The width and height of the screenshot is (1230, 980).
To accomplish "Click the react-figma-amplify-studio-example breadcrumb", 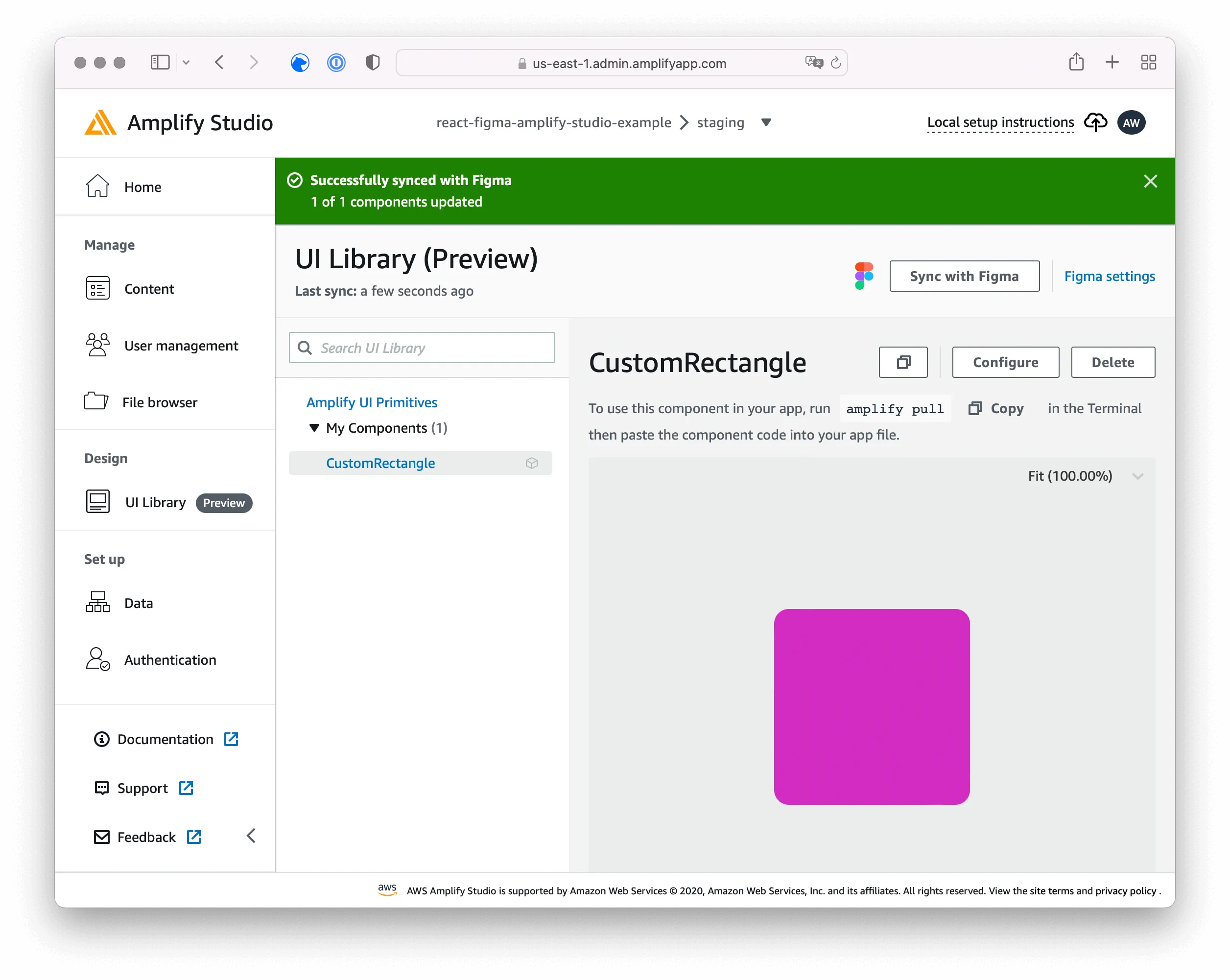I will click(553, 122).
